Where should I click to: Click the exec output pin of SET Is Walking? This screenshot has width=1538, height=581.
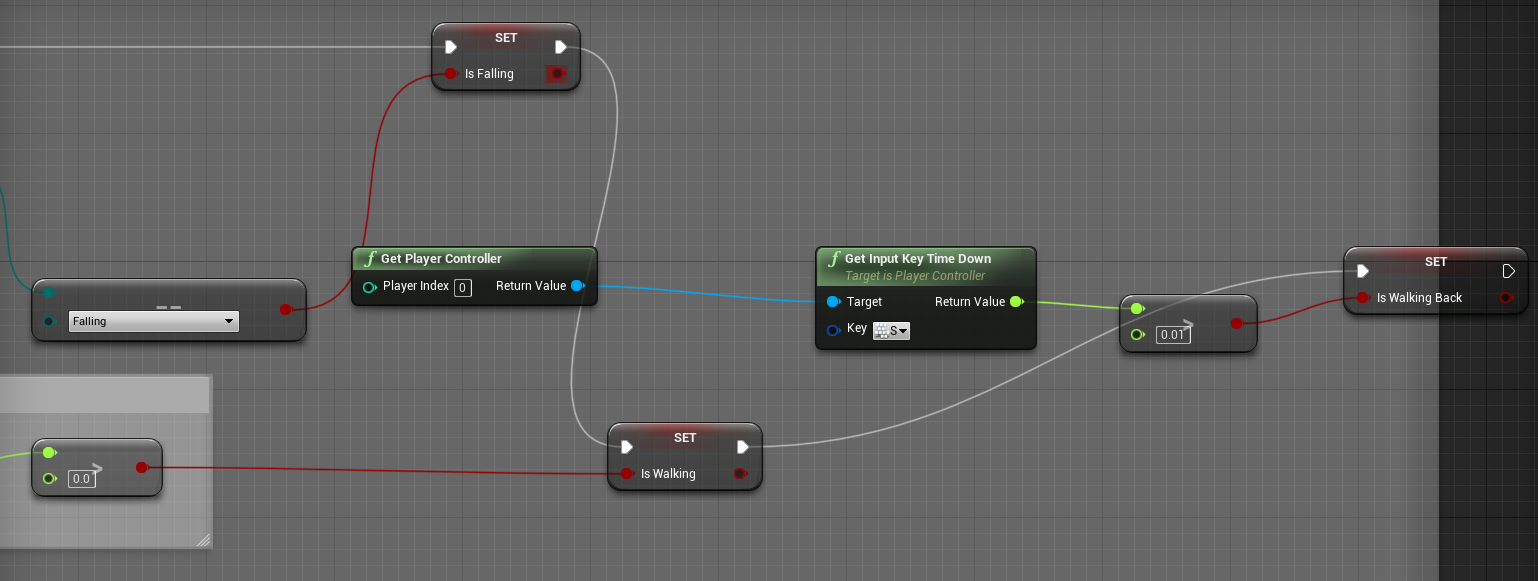click(x=743, y=446)
